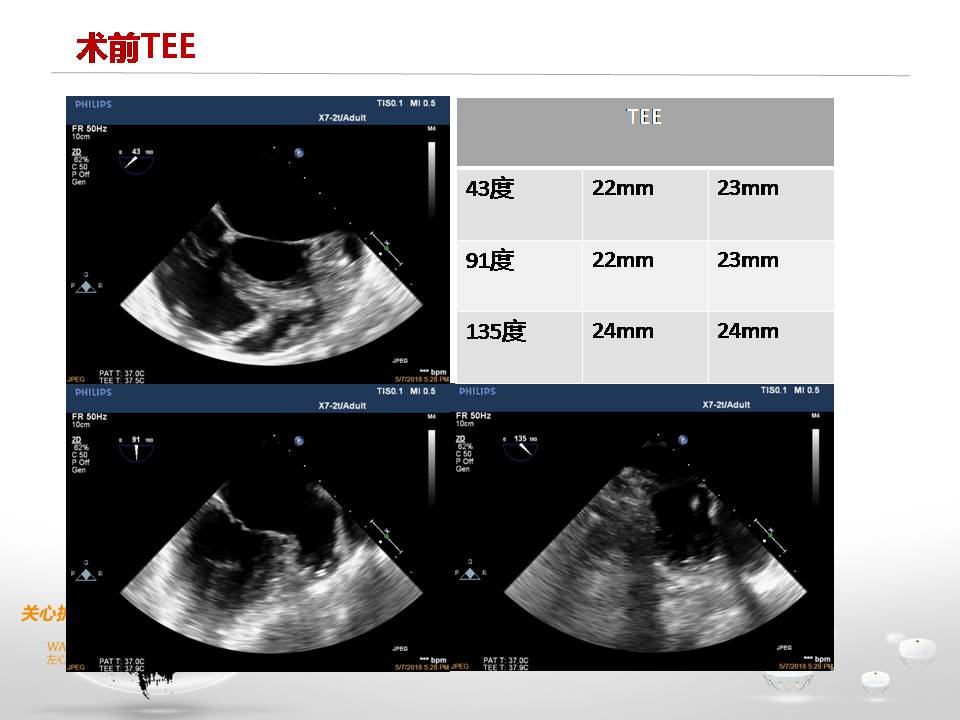Click the P/R orientation marker in 43-degree image
Image resolution: width=960 pixels, height=720 pixels.
point(86,285)
